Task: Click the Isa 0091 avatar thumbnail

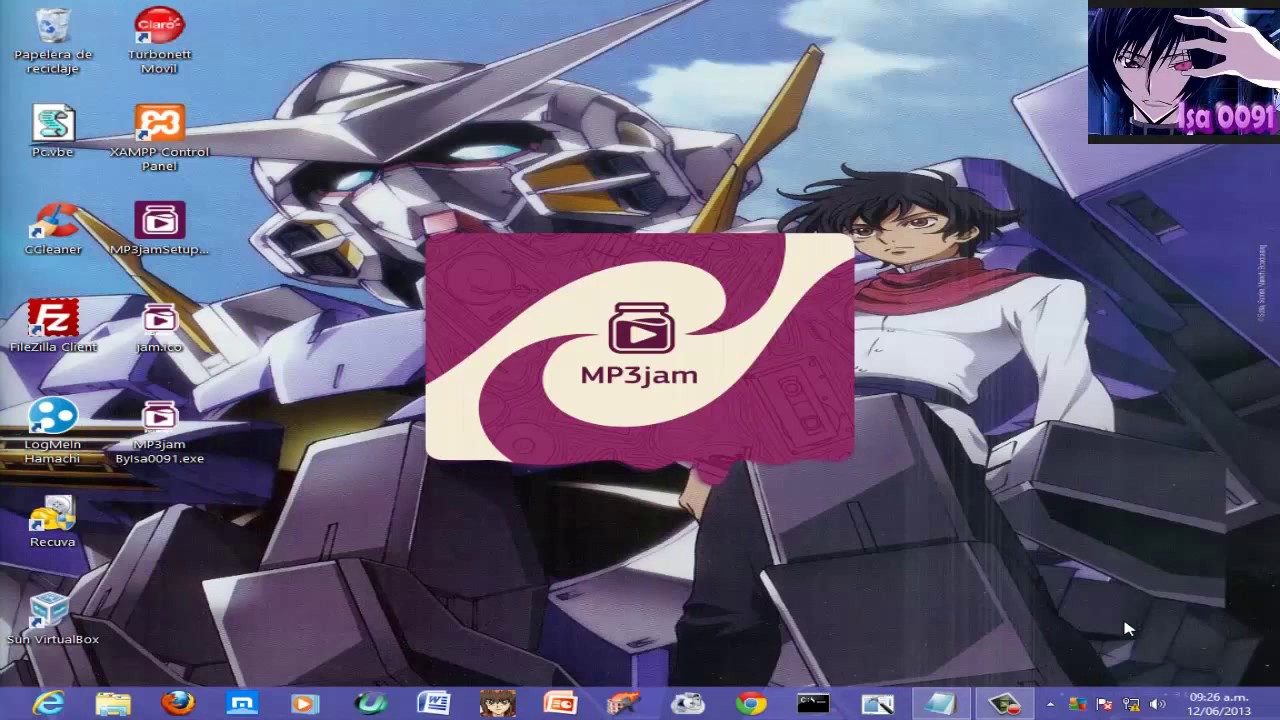Action: (x=1184, y=72)
